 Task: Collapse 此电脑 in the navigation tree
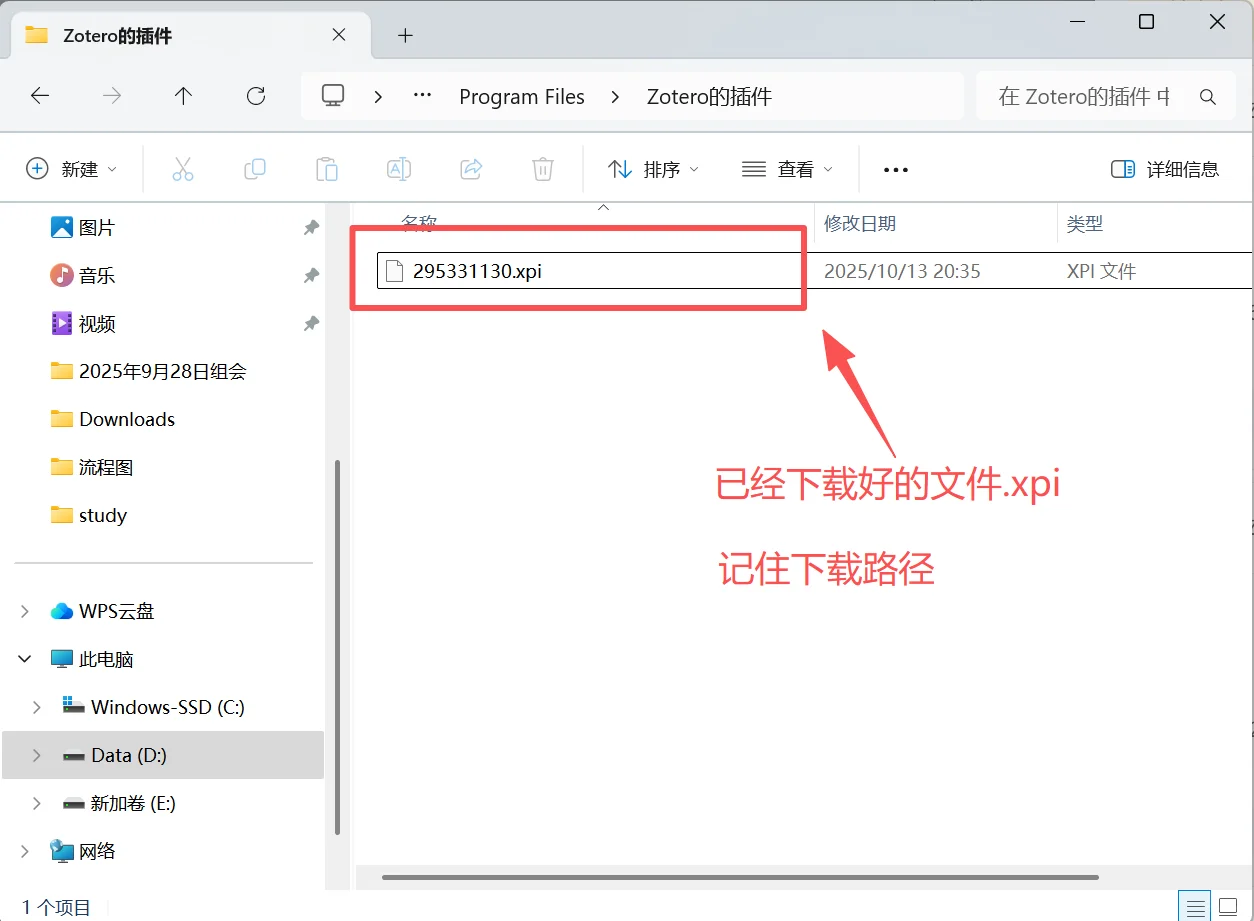pos(22,659)
